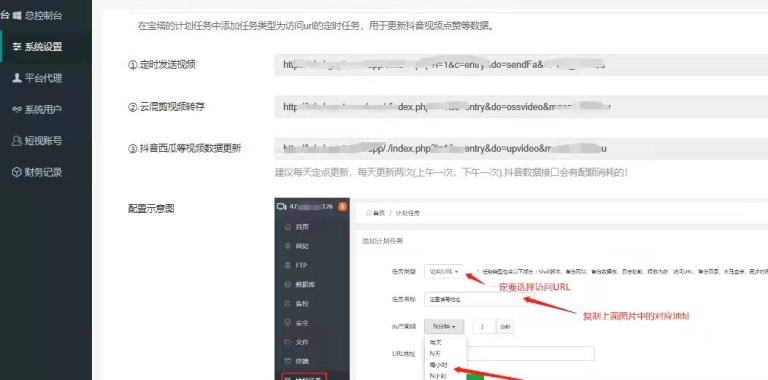The width and height of the screenshot is (768, 380).
Task: Click the 配置示意图 label
Action: coord(151,209)
